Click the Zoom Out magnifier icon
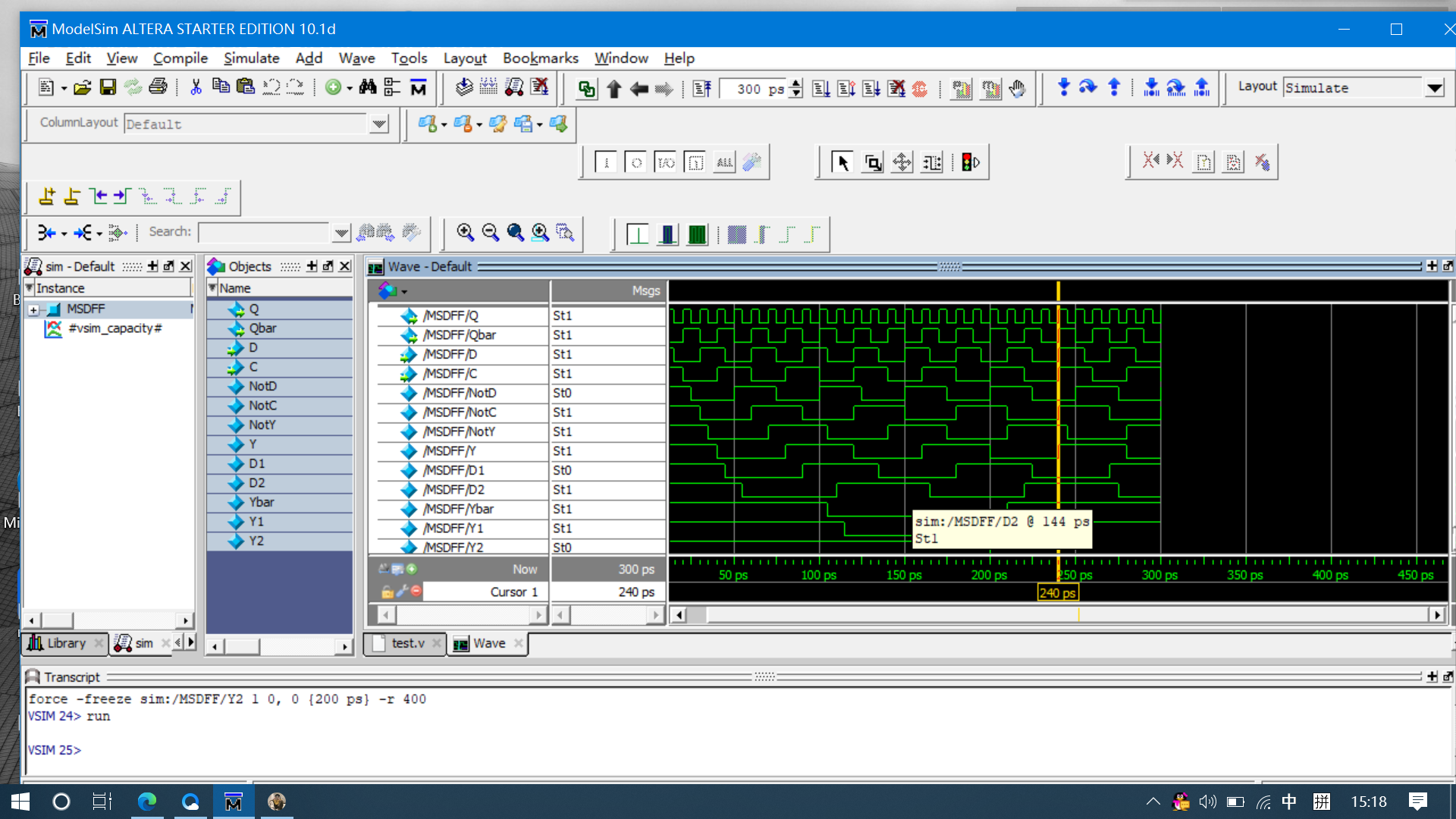 [491, 233]
